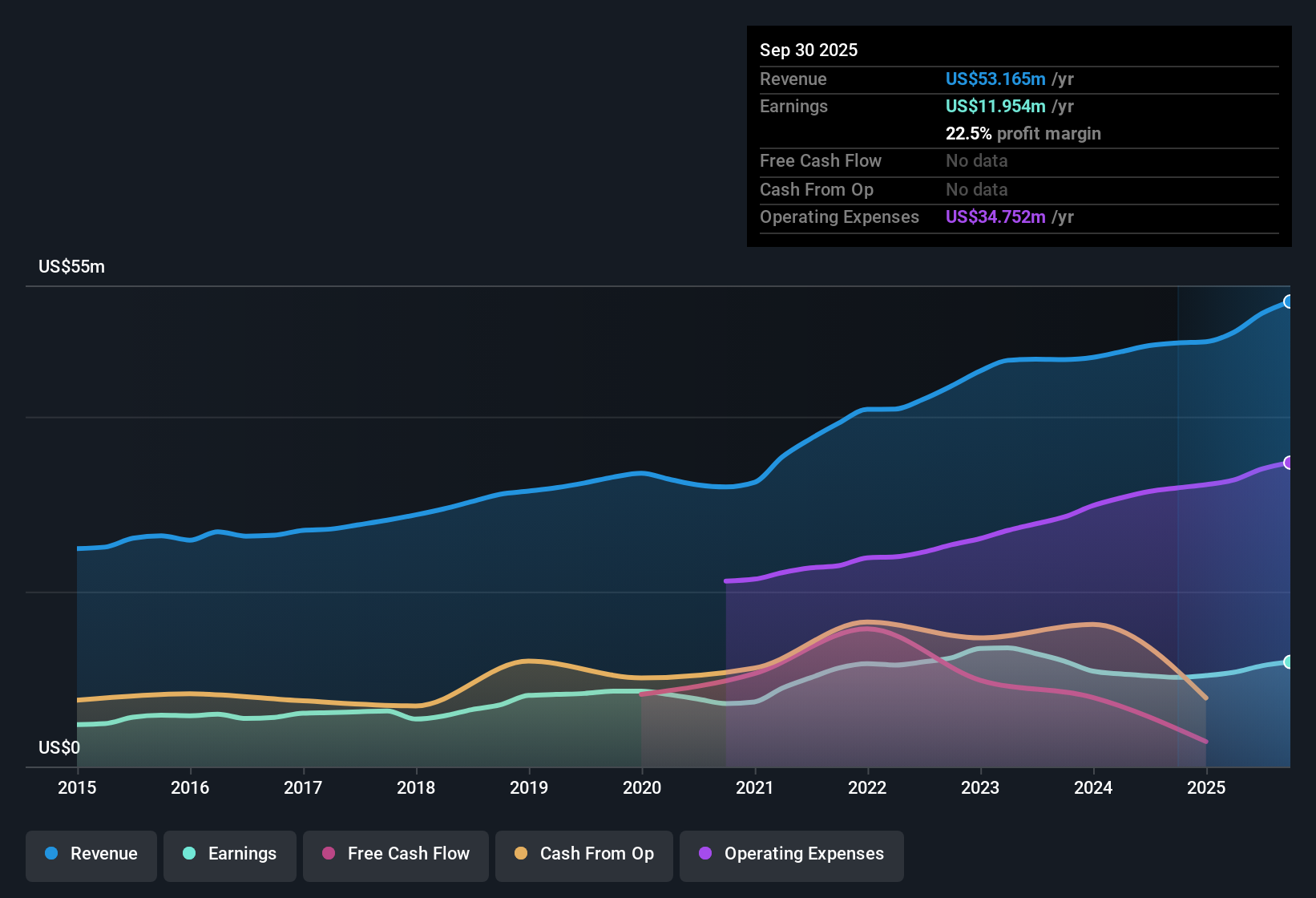Click the purple Operating Expenses legend dot
The height and width of the screenshot is (898, 1316).
(705, 853)
